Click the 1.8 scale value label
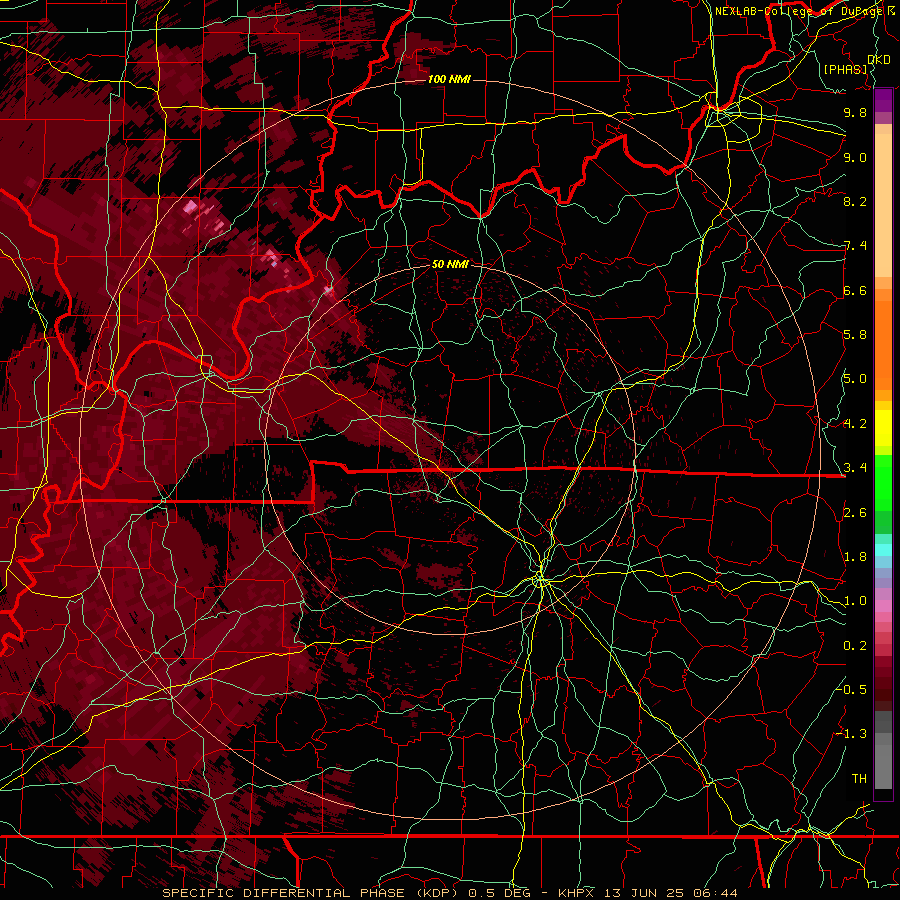The image size is (900, 900). point(855,557)
